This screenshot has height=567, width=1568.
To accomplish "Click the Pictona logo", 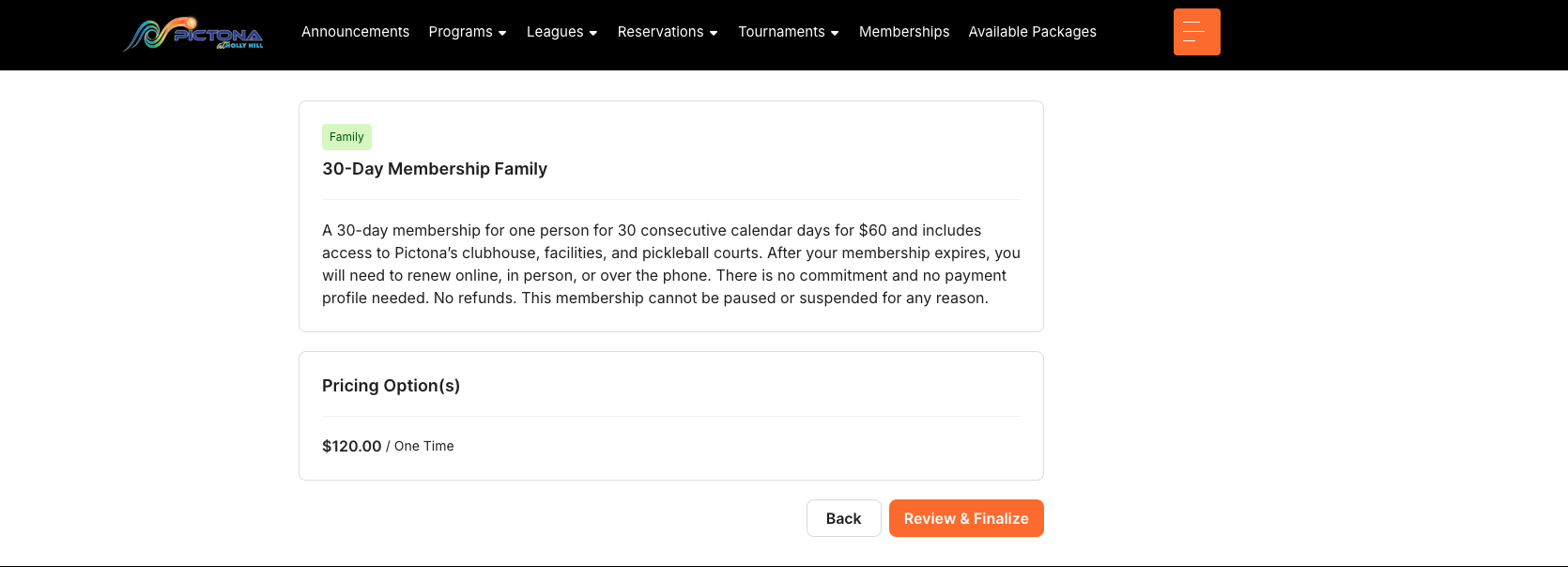I will tap(193, 34).
